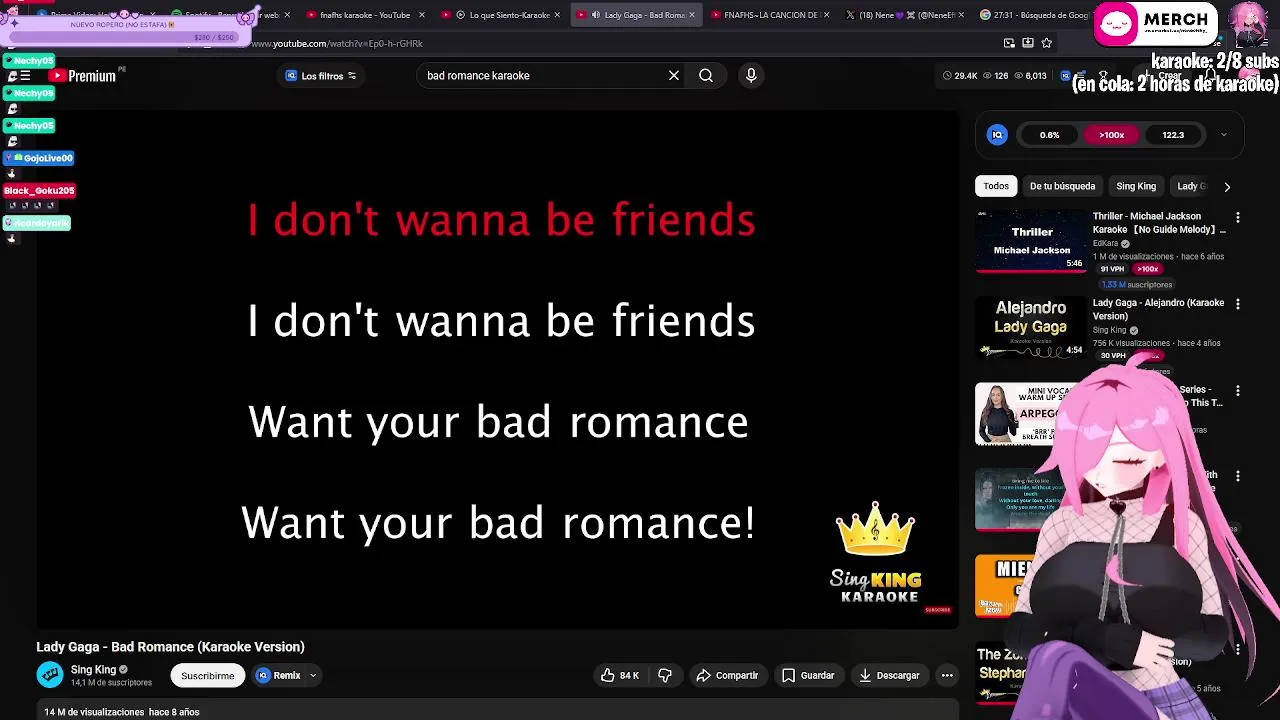Dislike the video, thumbs-down icon
Image resolution: width=1280 pixels, height=720 pixels.
665,676
